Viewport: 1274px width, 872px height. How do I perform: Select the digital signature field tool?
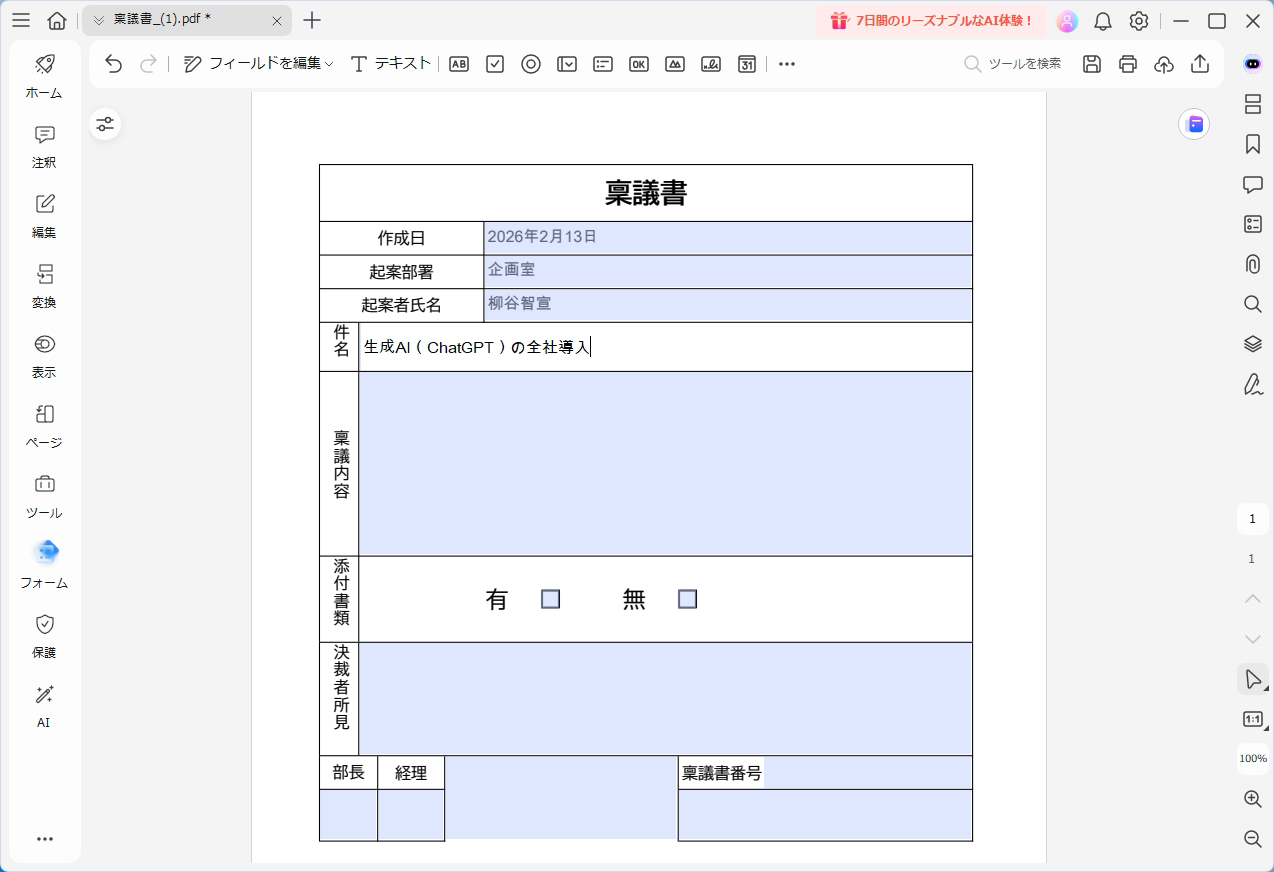(x=711, y=63)
